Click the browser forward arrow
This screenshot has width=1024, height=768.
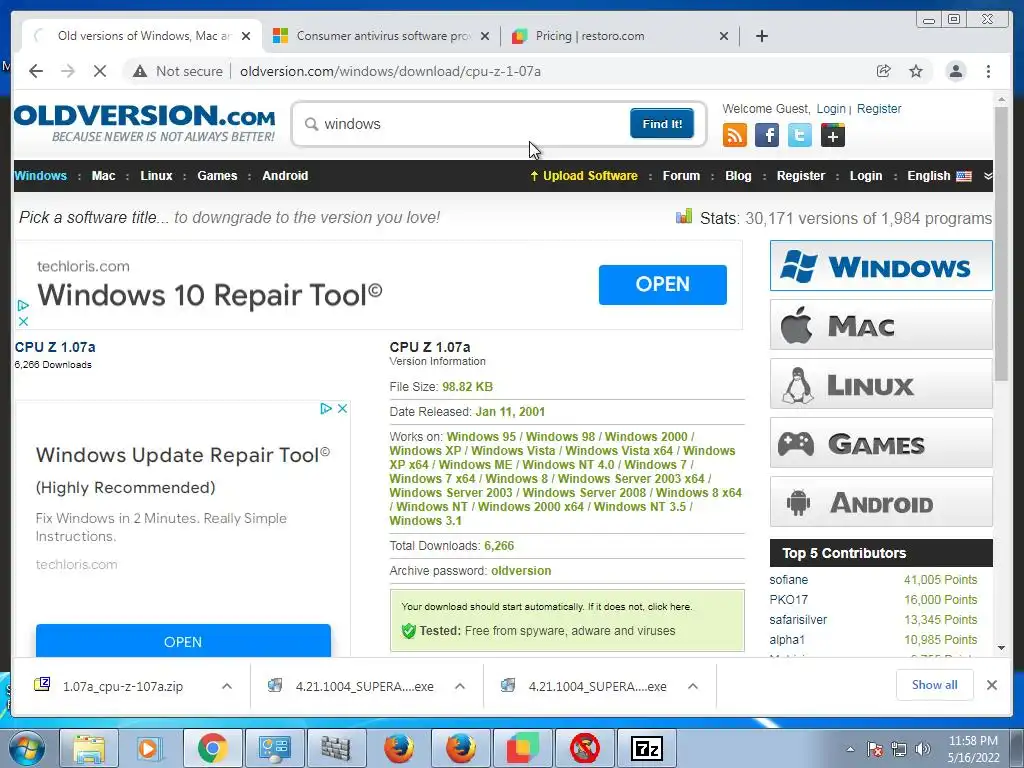68,71
